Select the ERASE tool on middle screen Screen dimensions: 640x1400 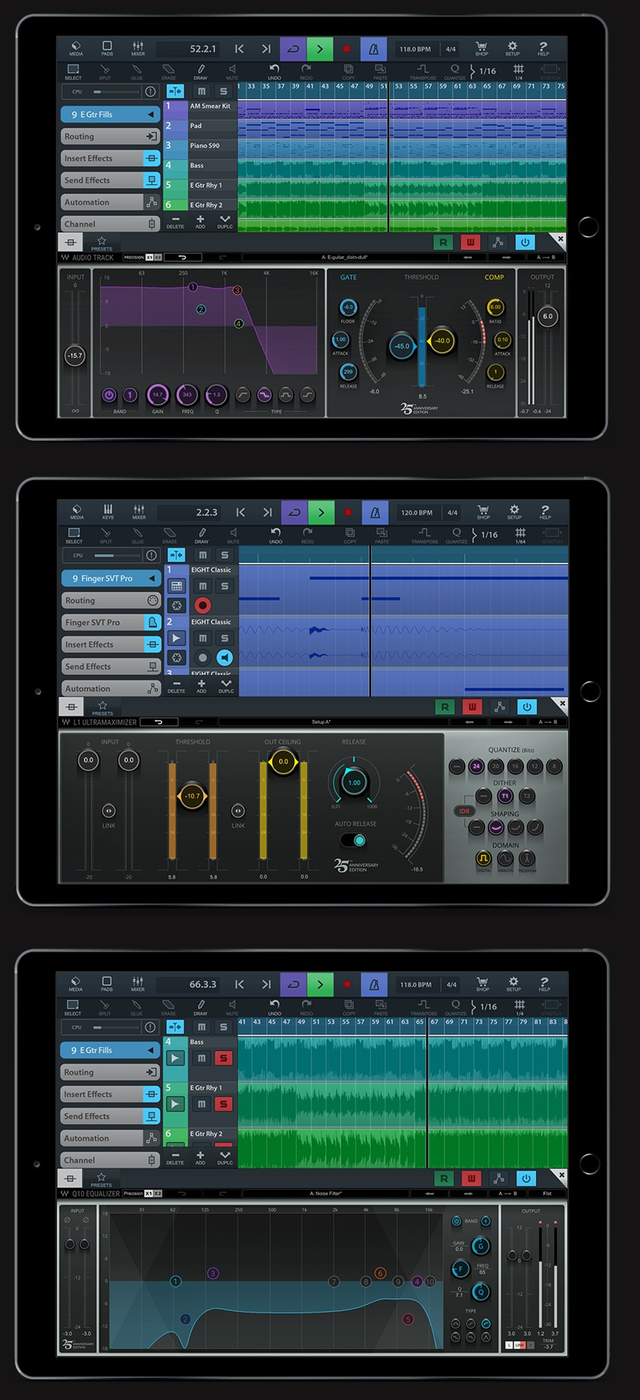(x=168, y=535)
